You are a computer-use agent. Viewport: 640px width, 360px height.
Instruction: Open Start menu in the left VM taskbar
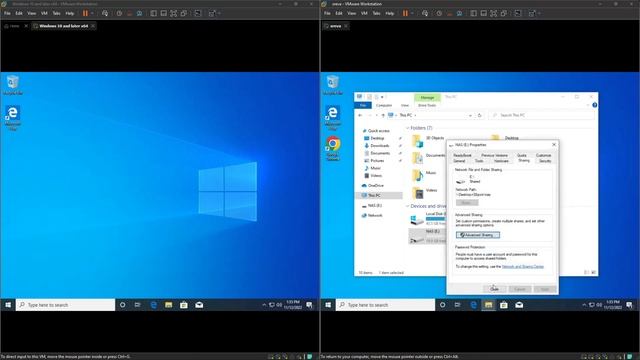8,305
